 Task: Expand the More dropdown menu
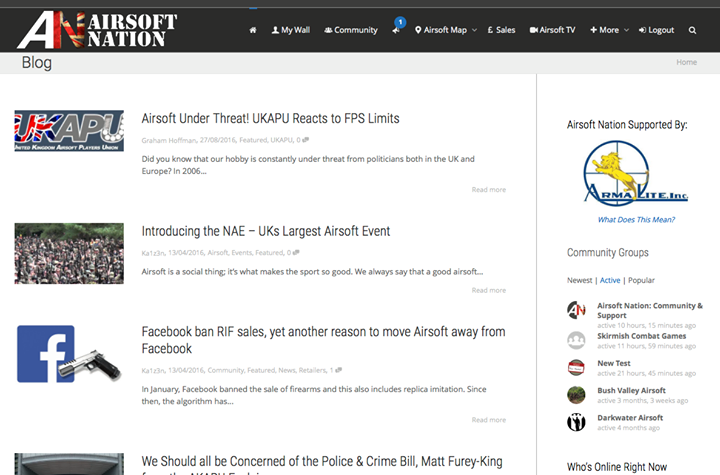click(x=609, y=30)
